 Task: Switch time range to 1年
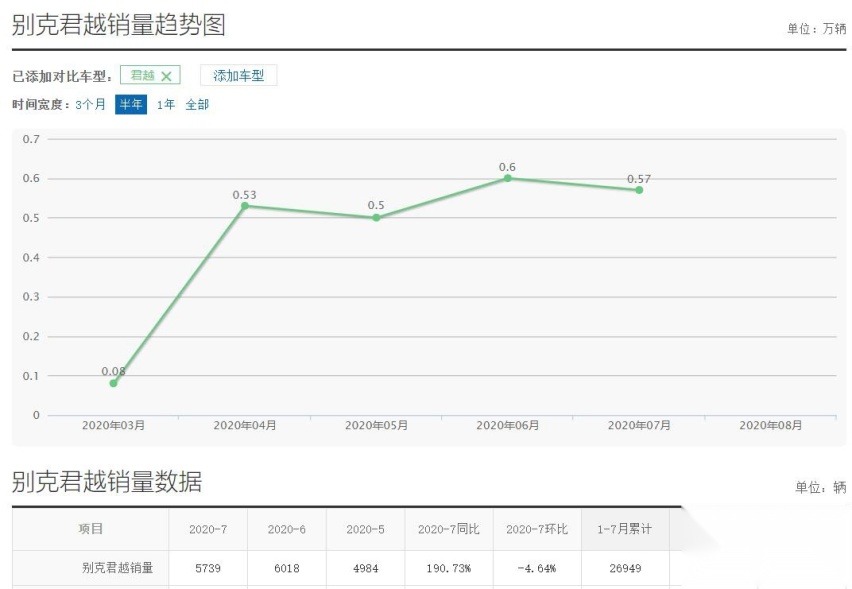click(x=166, y=104)
